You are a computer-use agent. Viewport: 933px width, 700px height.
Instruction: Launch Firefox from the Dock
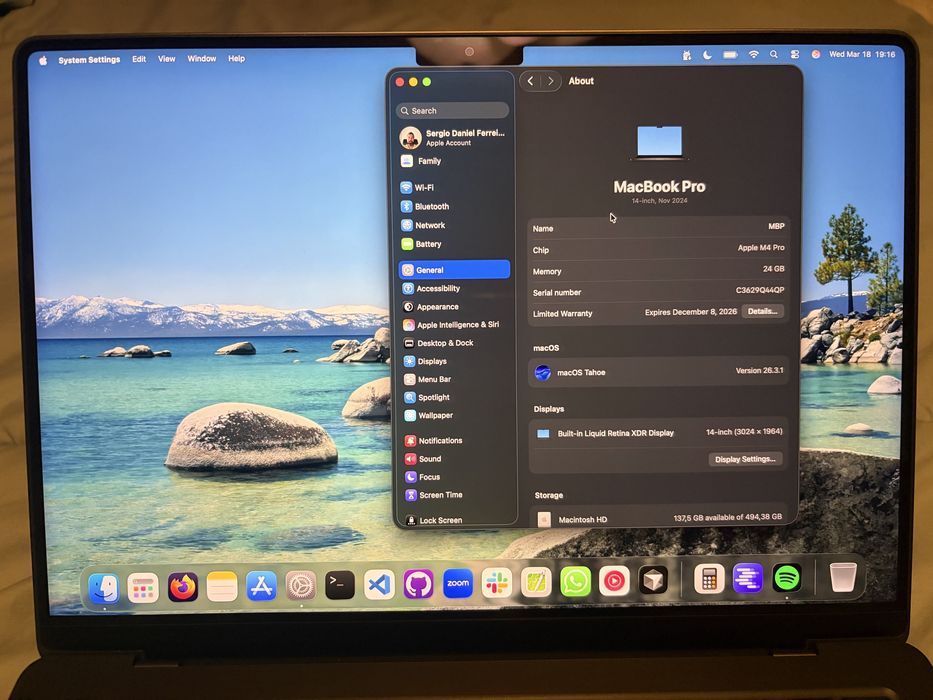(183, 587)
